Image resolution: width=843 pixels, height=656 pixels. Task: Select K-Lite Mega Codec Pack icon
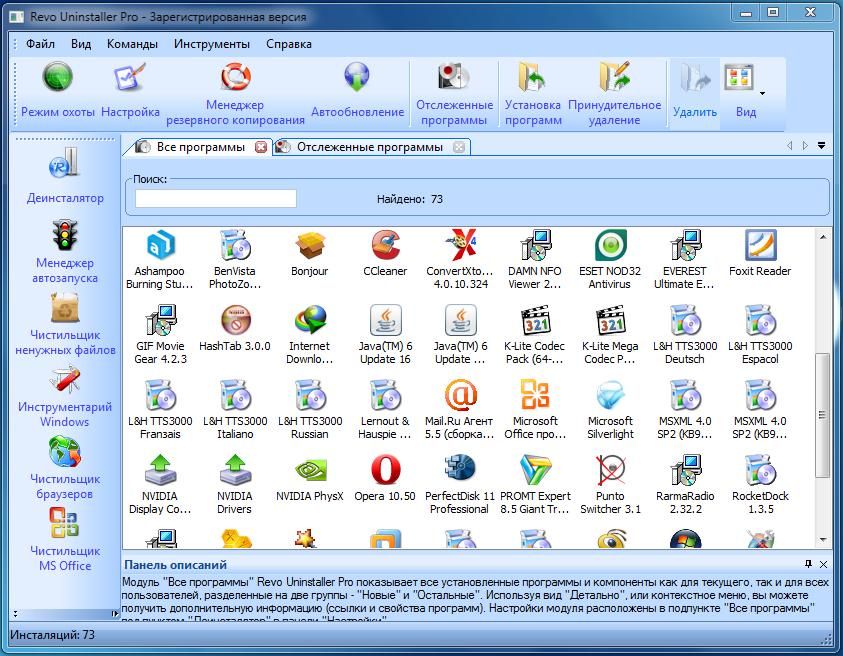point(610,320)
